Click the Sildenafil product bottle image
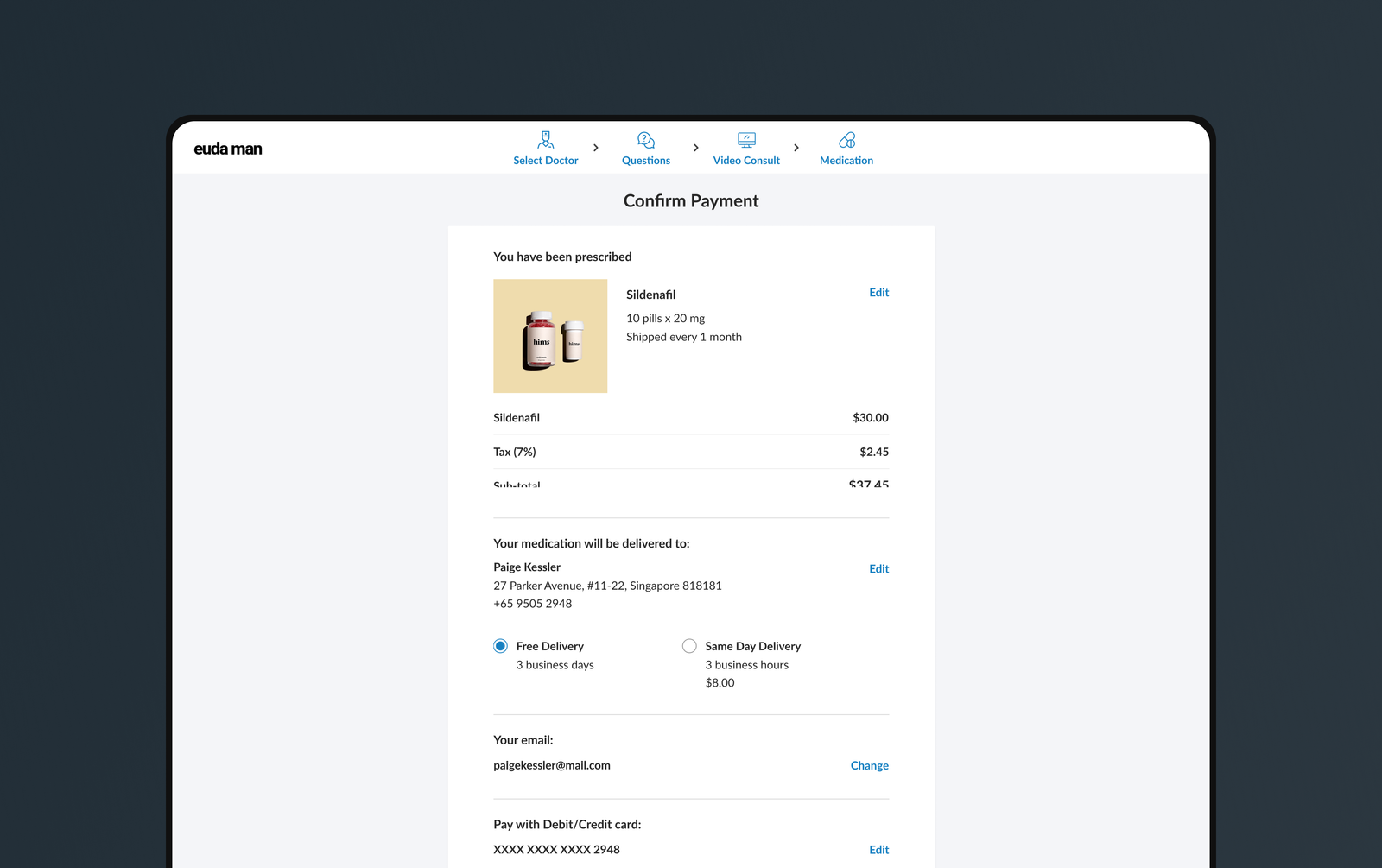Viewport: 1382px width, 868px height. [550, 336]
